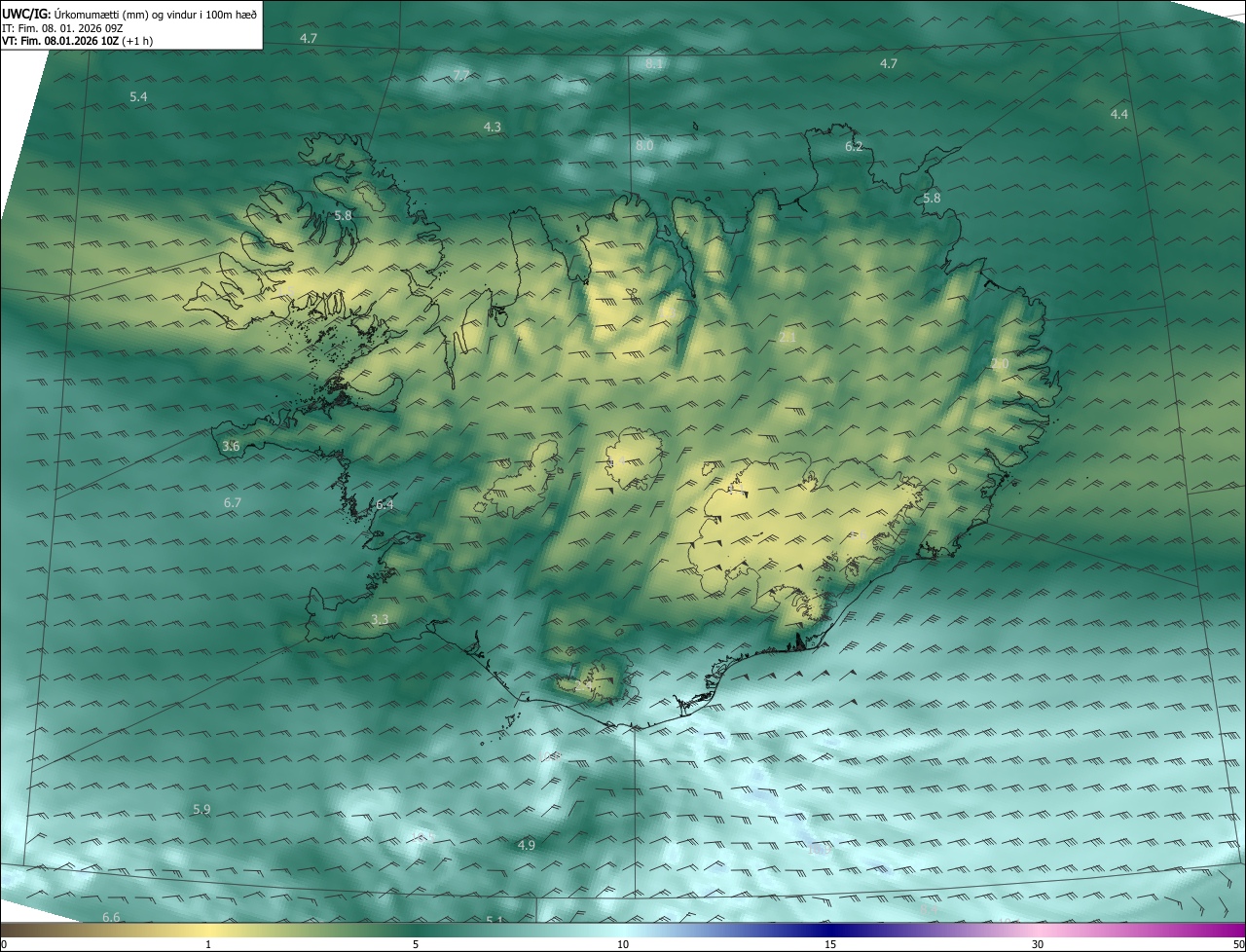Click the 6.4 value label near west coast
1246x952 pixels.
(x=385, y=504)
